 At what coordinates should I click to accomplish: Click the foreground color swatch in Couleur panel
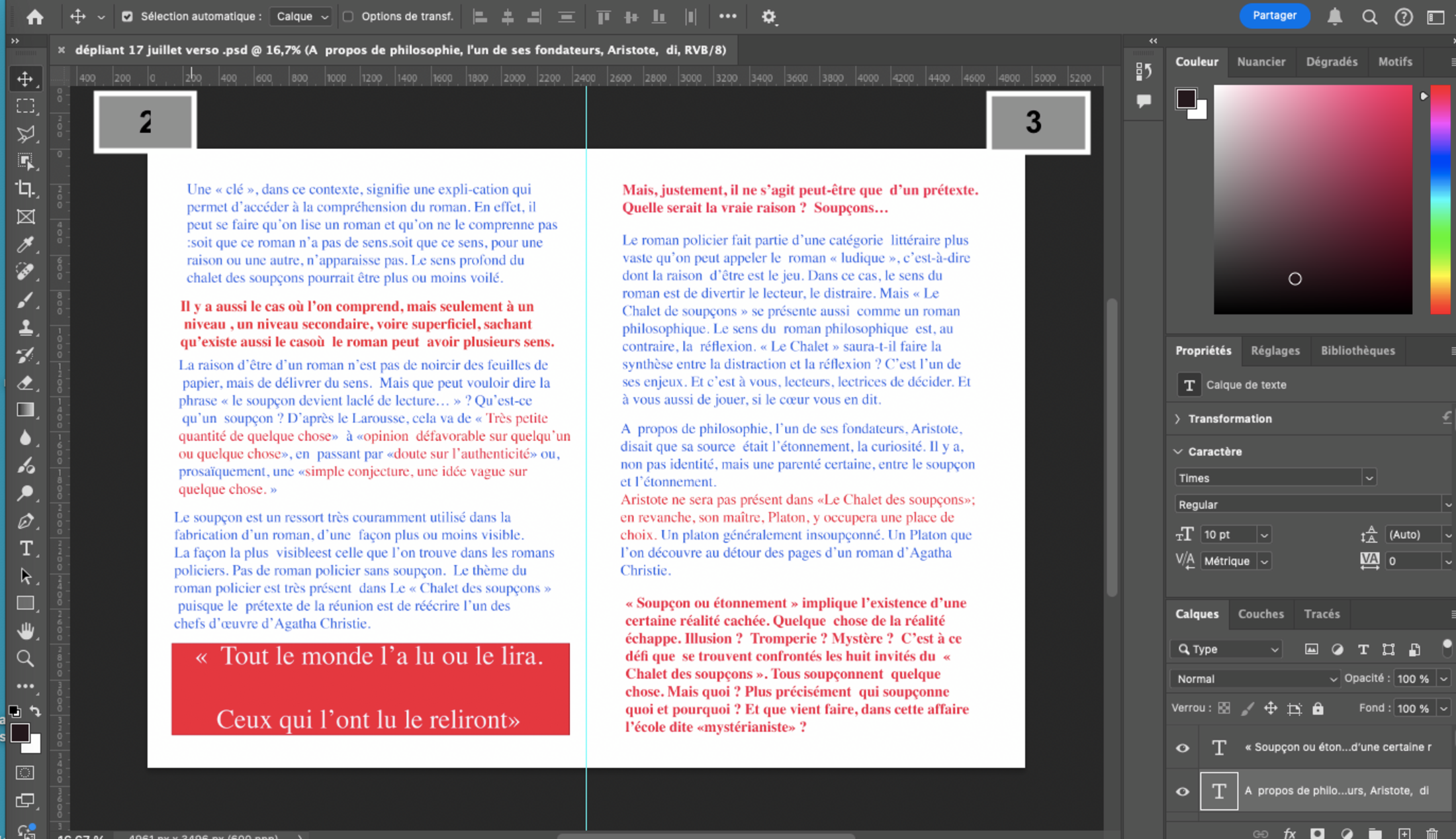[1185, 99]
